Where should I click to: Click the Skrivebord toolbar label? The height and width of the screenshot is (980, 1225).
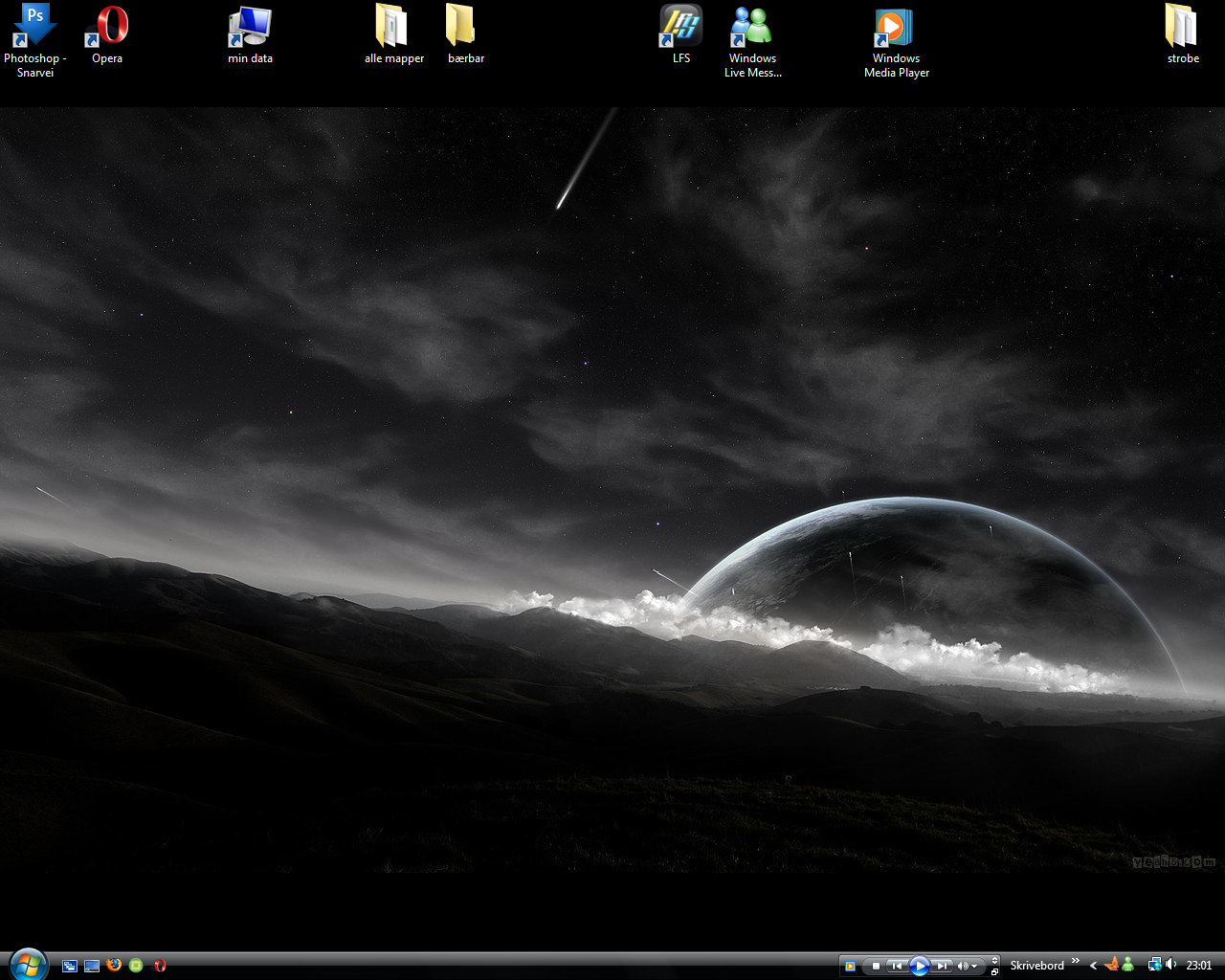tap(1036, 966)
